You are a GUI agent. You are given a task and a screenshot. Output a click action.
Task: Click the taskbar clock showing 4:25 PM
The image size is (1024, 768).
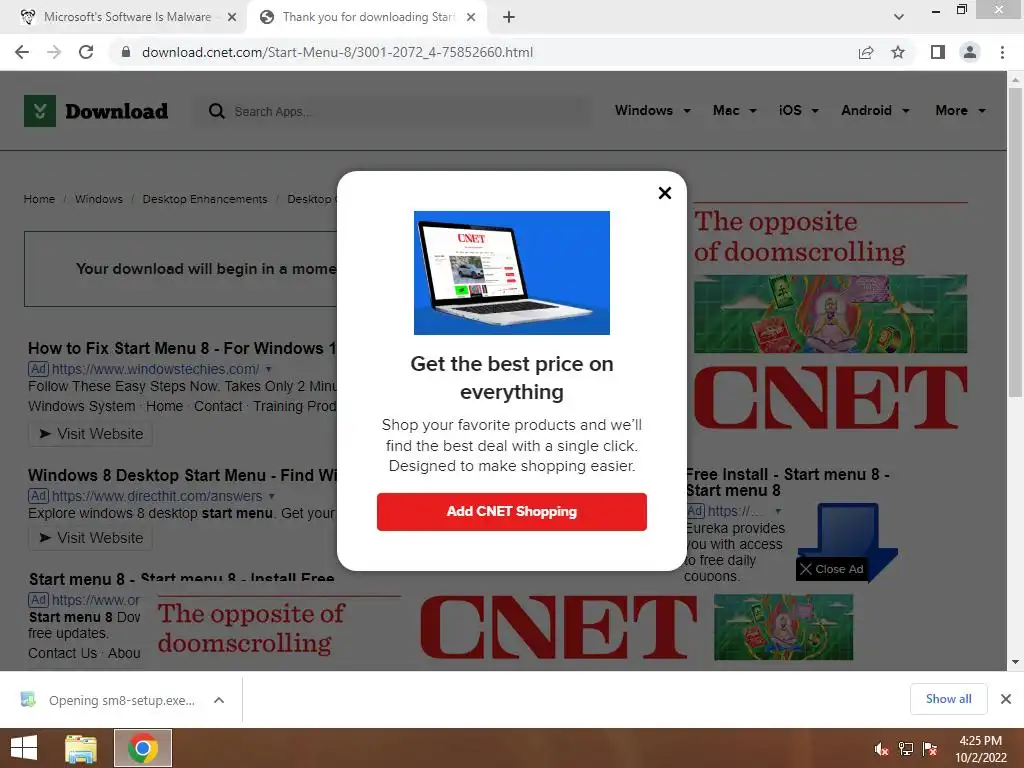pyautogui.click(x=981, y=749)
